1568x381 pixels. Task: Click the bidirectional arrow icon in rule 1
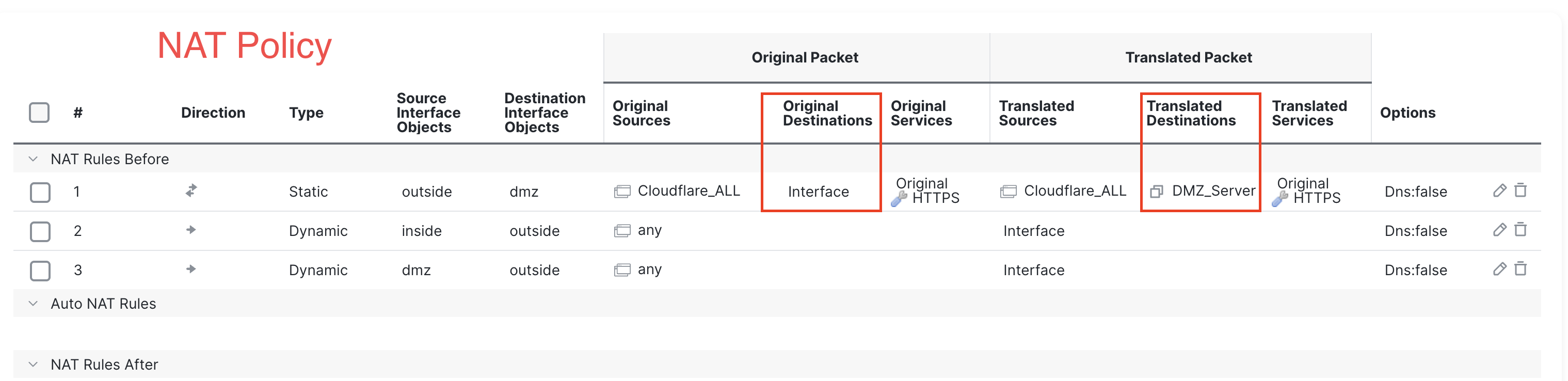click(191, 190)
